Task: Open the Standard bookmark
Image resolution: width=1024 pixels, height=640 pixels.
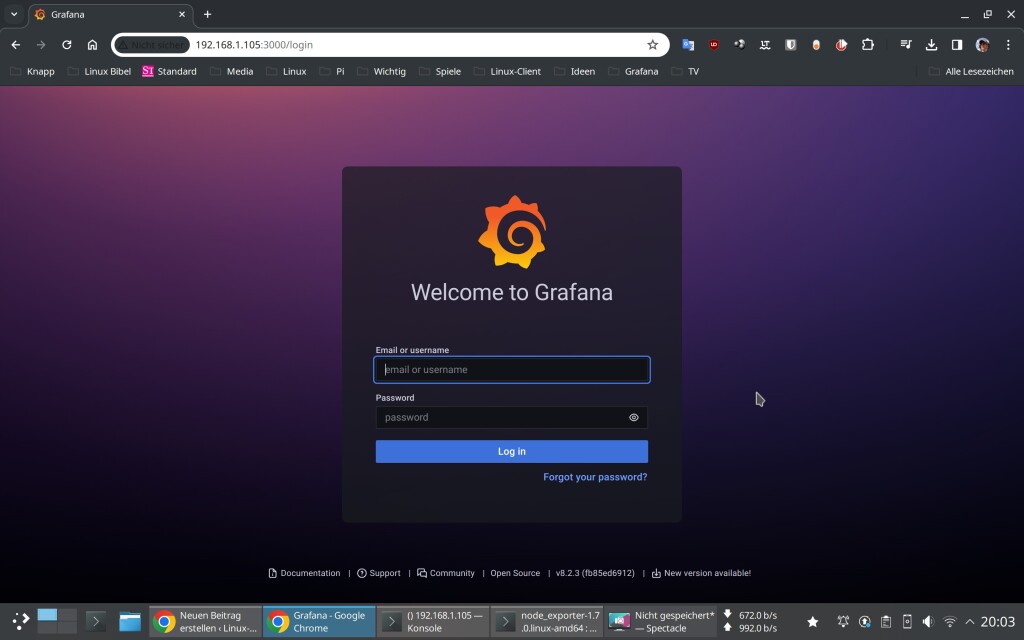Action: (x=169, y=71)
